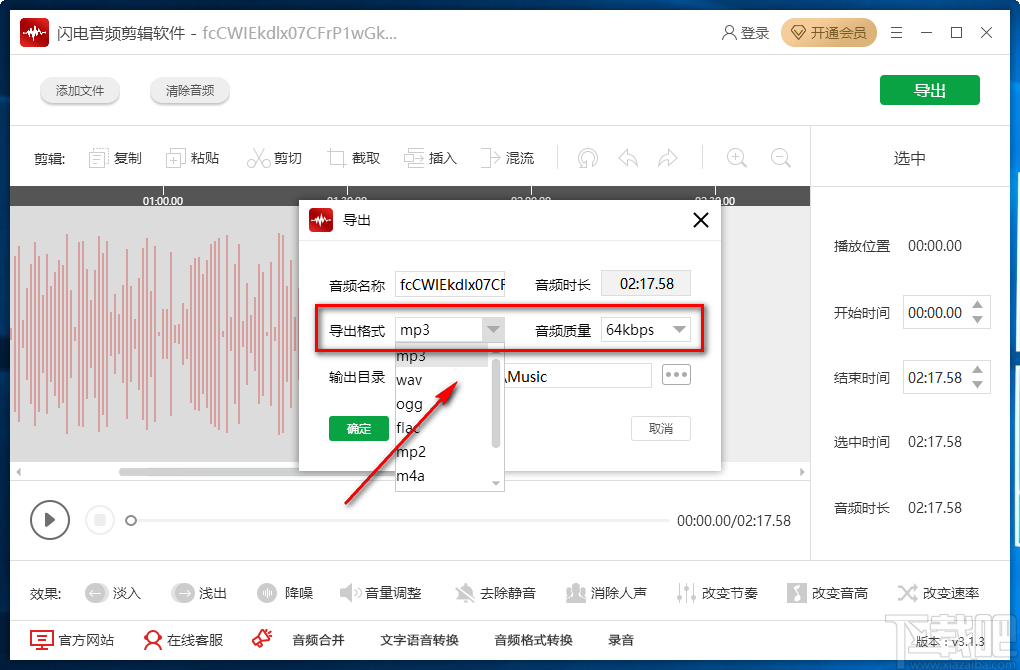
Task: Click the green Export (导出) button
Action: click(x=930, y=90)
